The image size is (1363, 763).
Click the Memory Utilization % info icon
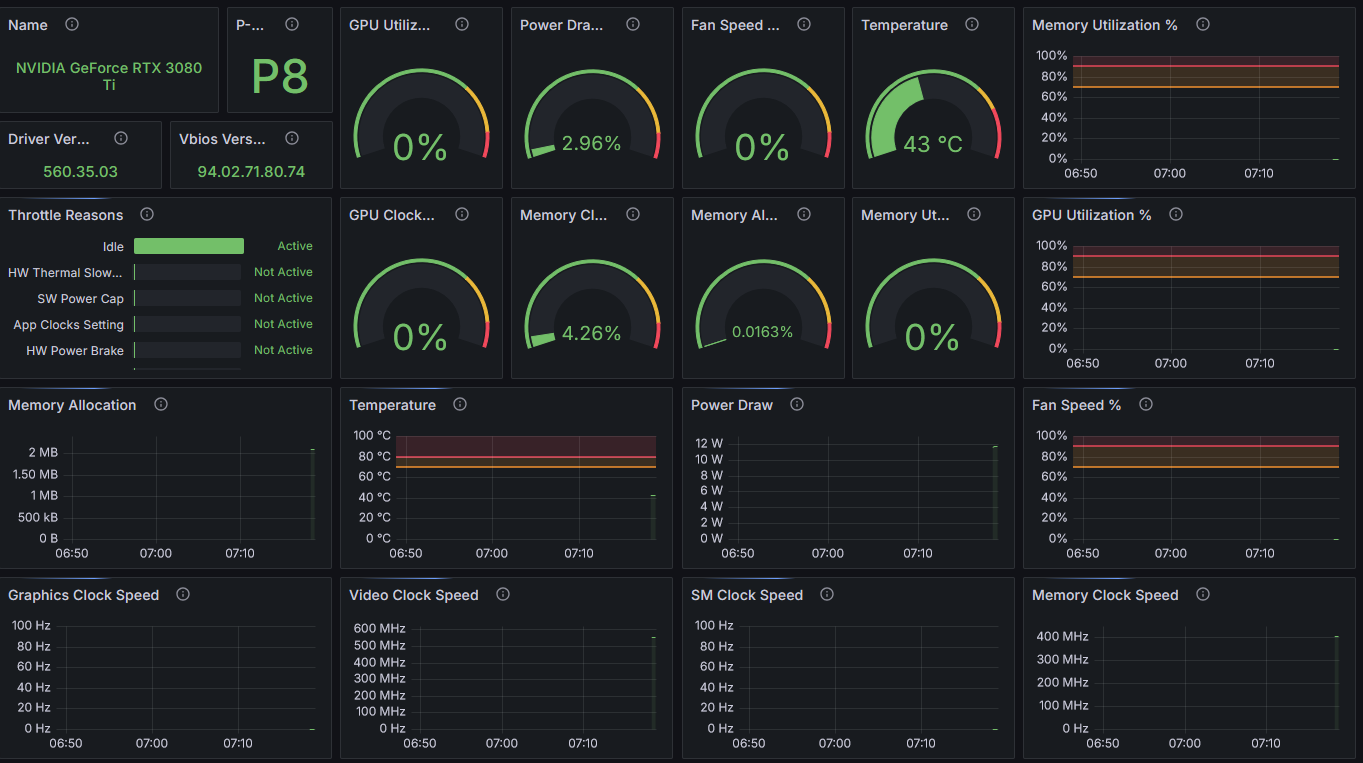point(1201,25)
